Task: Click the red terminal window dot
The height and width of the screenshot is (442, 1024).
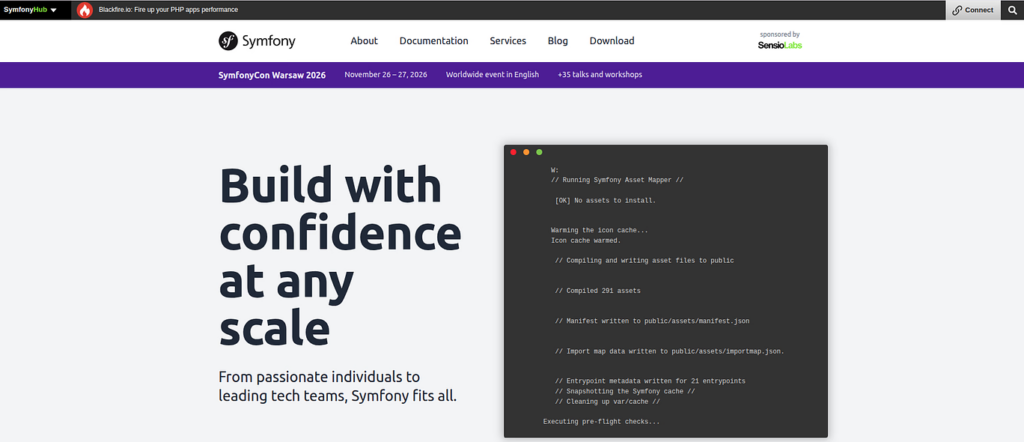Action: pos(513,152)
